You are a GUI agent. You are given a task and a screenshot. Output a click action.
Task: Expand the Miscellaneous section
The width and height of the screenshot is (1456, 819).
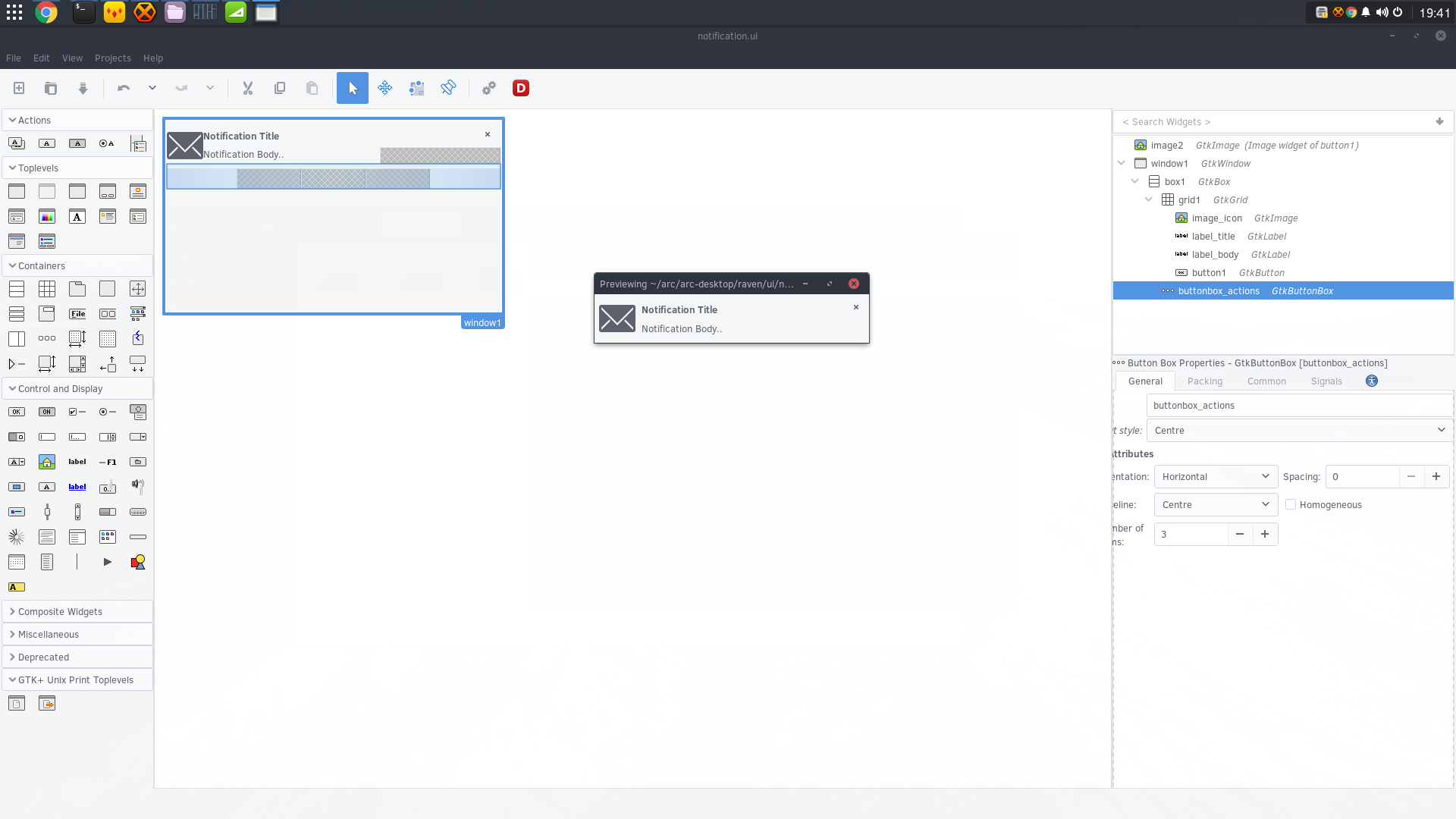(77, 635)
